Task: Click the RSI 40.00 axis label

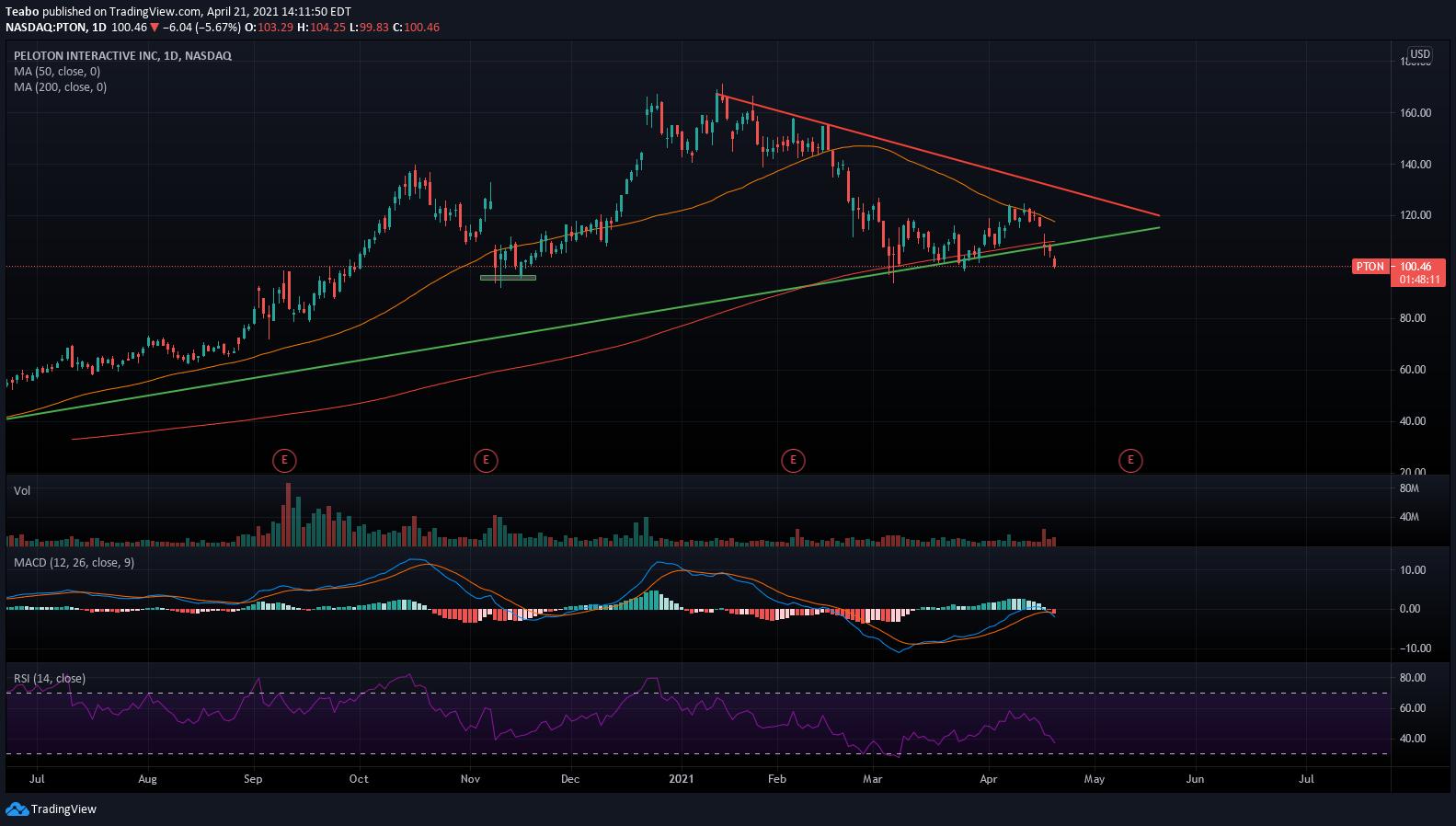Action: coord(1413,739)
